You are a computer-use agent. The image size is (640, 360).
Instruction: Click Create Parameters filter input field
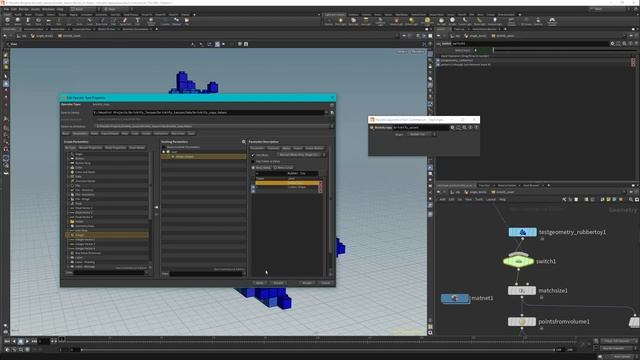[x=109, y=272]
